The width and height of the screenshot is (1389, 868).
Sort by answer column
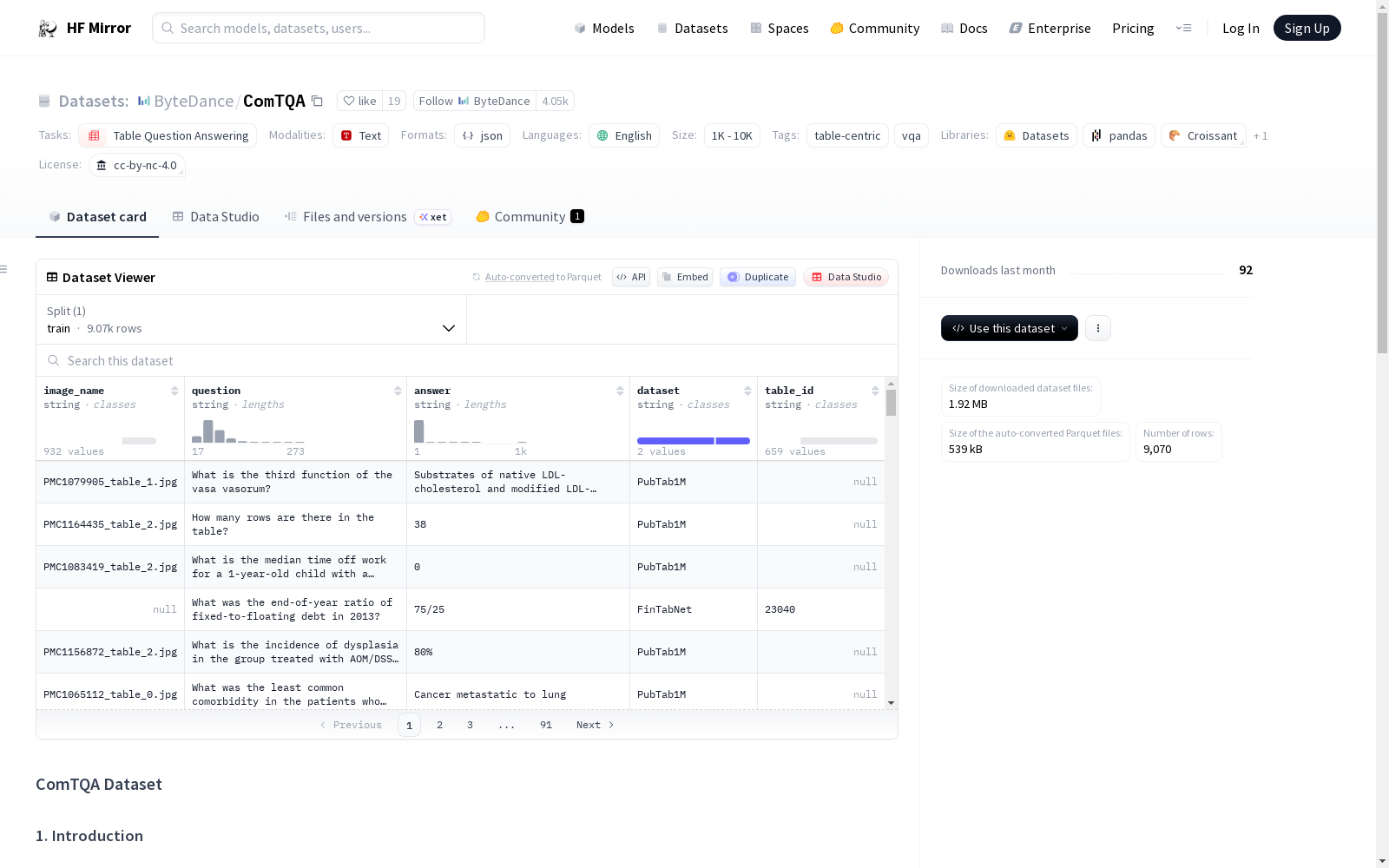(x=620, y=391)
